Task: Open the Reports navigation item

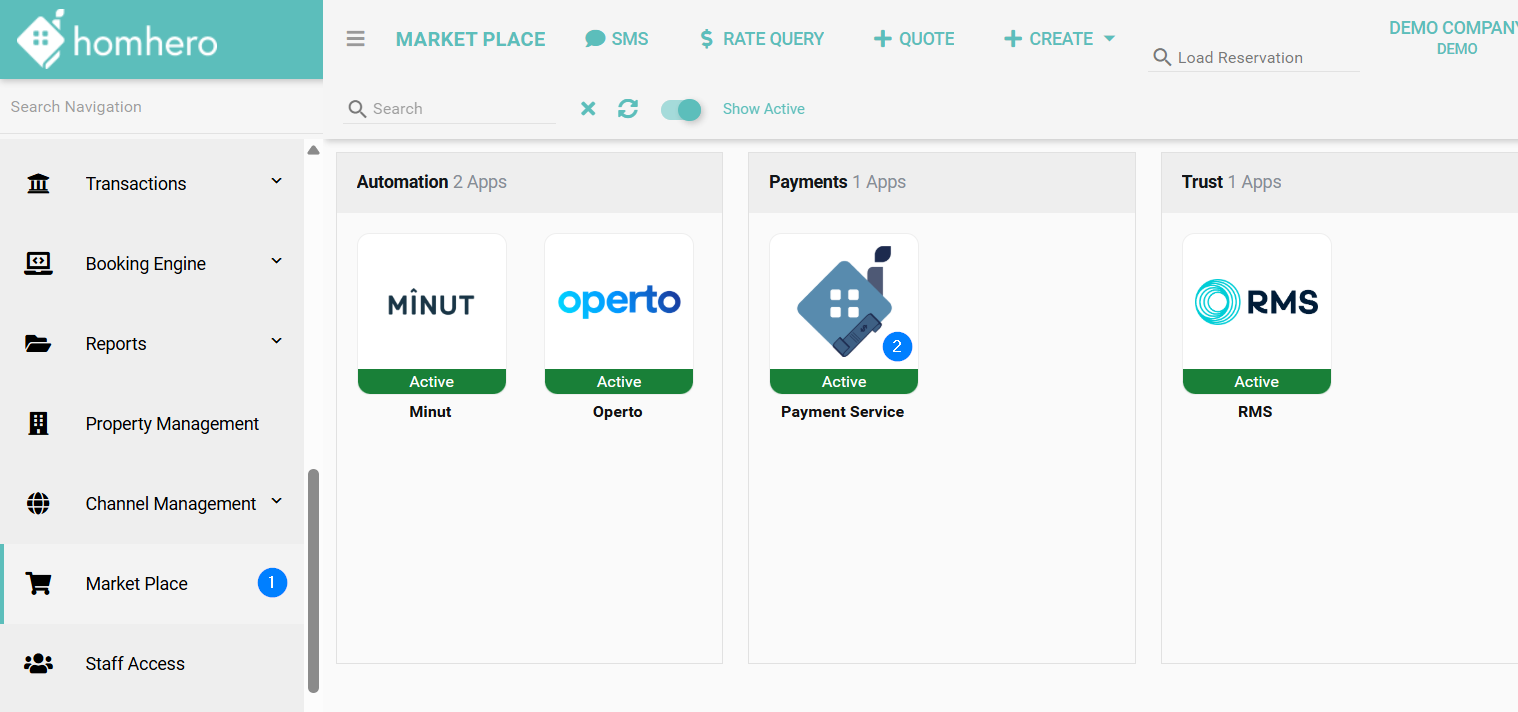Action: click(116, 344)
